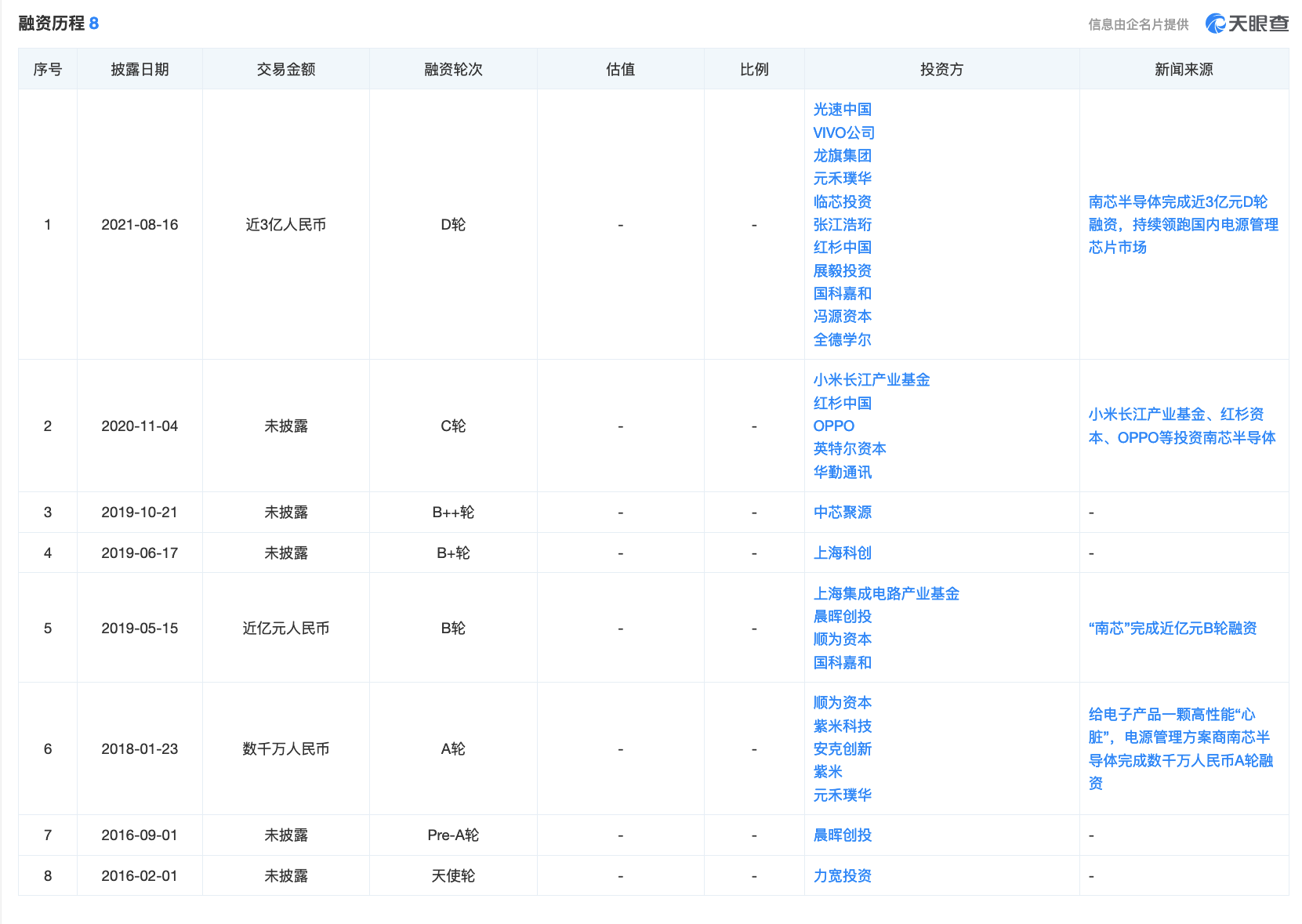The height and width of the screenshot is (924, 1302).
Task: Click the 天眼查 logo icon
Action: click(x=1216, y=24)
